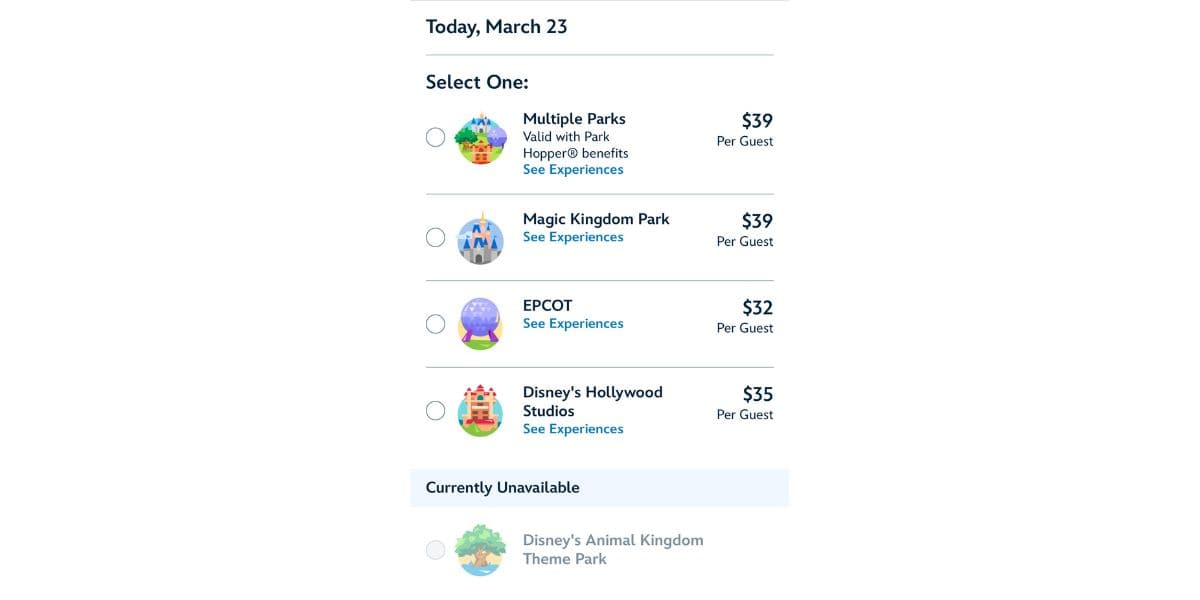Click the Hollywood Studios tower icon
Screen dimensions: 1200x600
click(480, 411)
